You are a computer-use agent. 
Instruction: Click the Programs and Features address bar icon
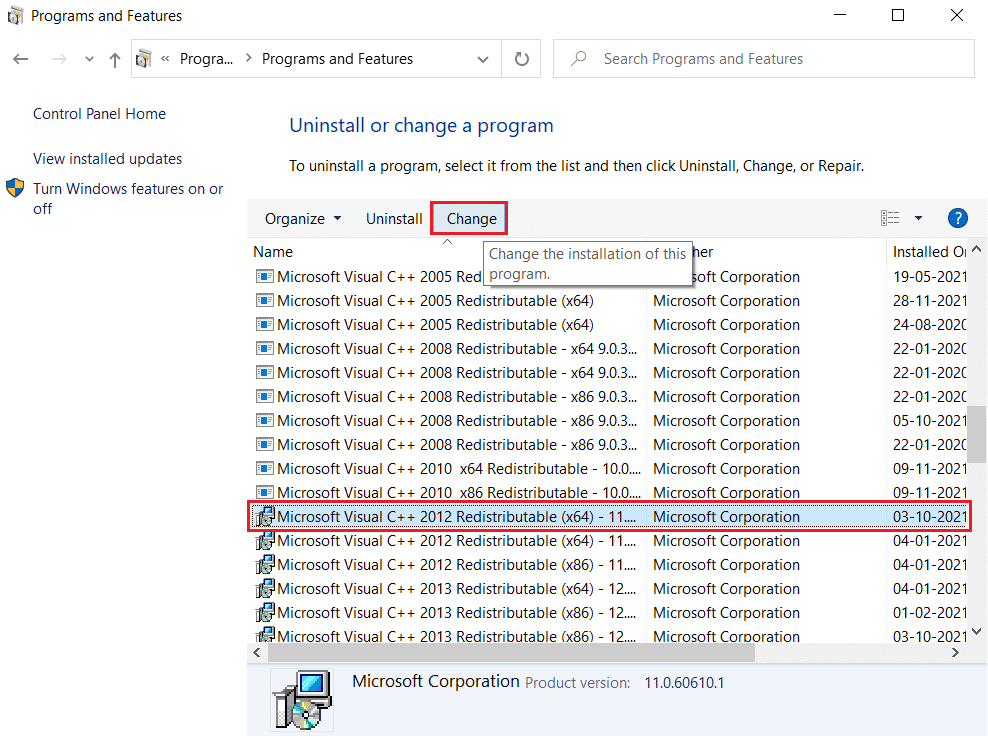point(144,59)
